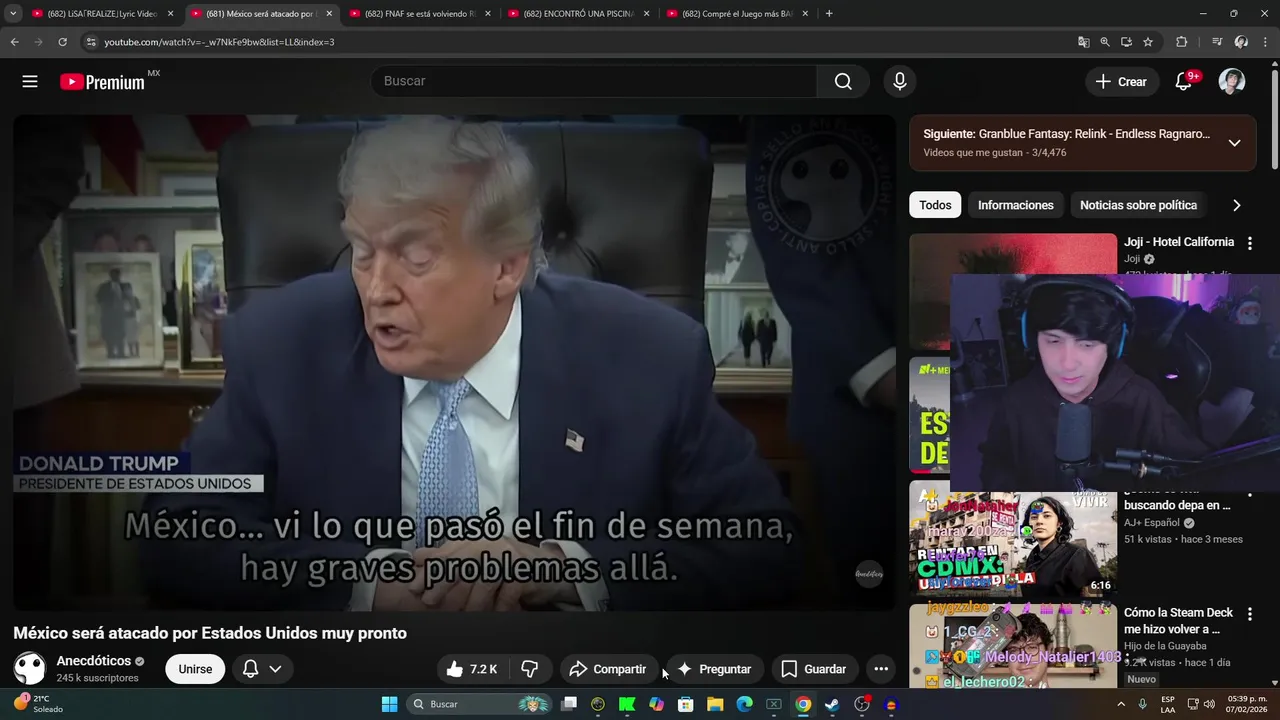Viewport: 1280px width, 720px height.
Task: Click the browser address bar URL
Action: pos(219,42)
